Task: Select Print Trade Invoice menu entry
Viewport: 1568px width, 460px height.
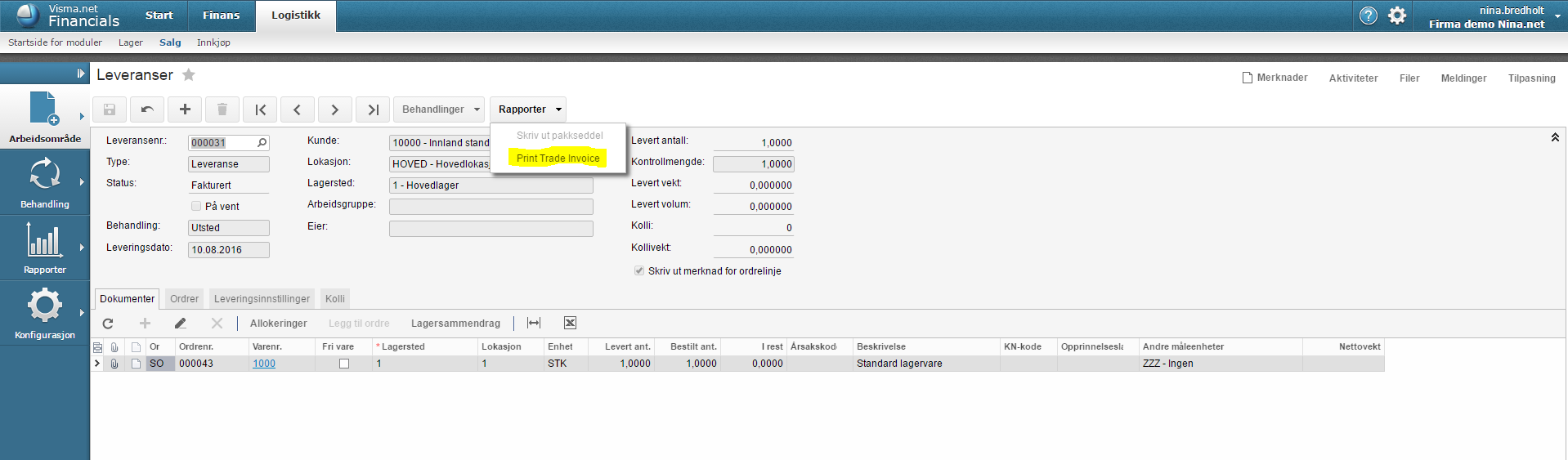Action: pos(558,159)
